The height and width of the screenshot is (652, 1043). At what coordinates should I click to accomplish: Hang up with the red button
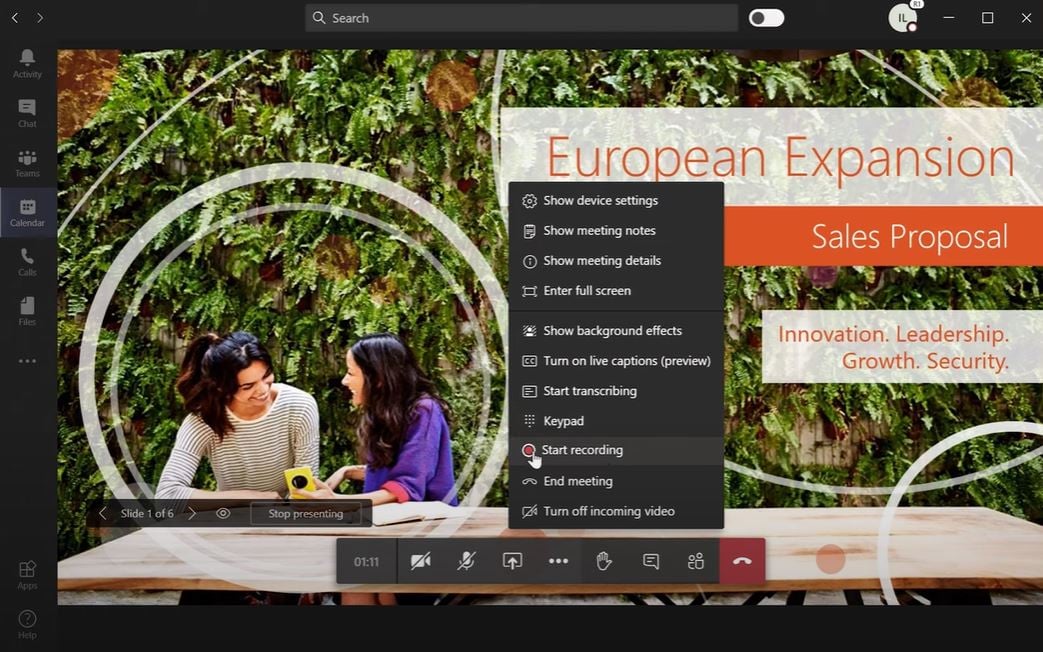[742, 562]
